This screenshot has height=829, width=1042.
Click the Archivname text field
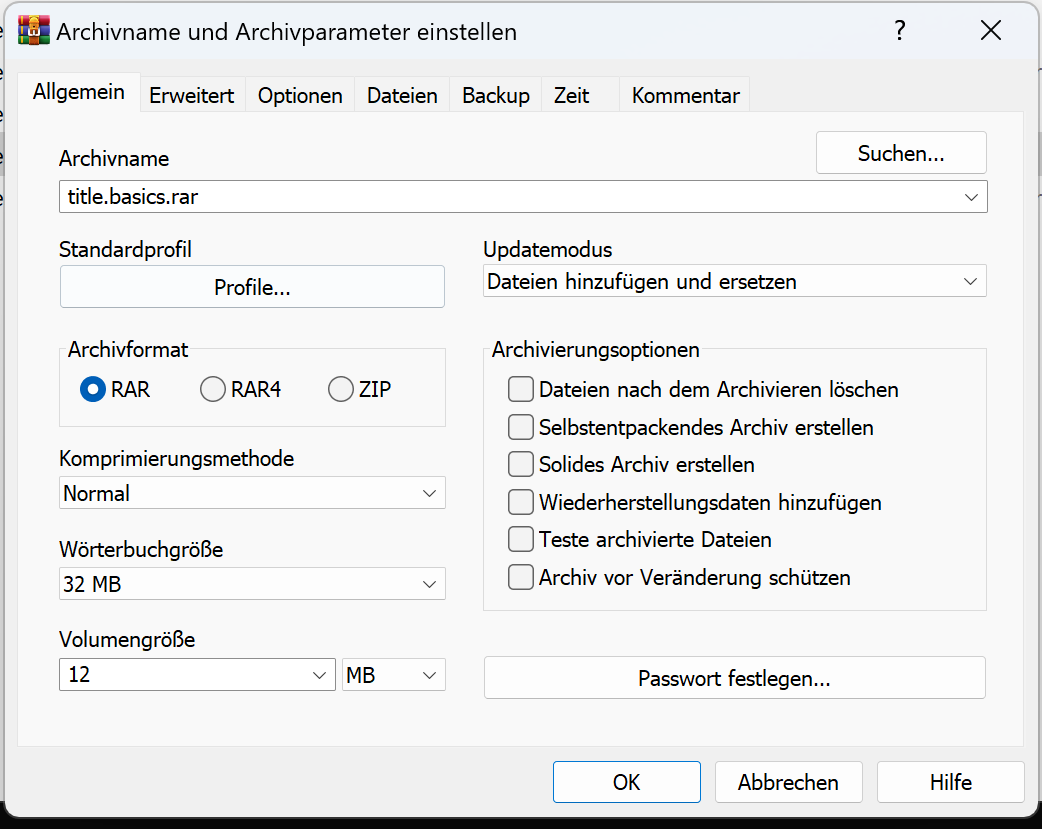(x=510, y=197)
